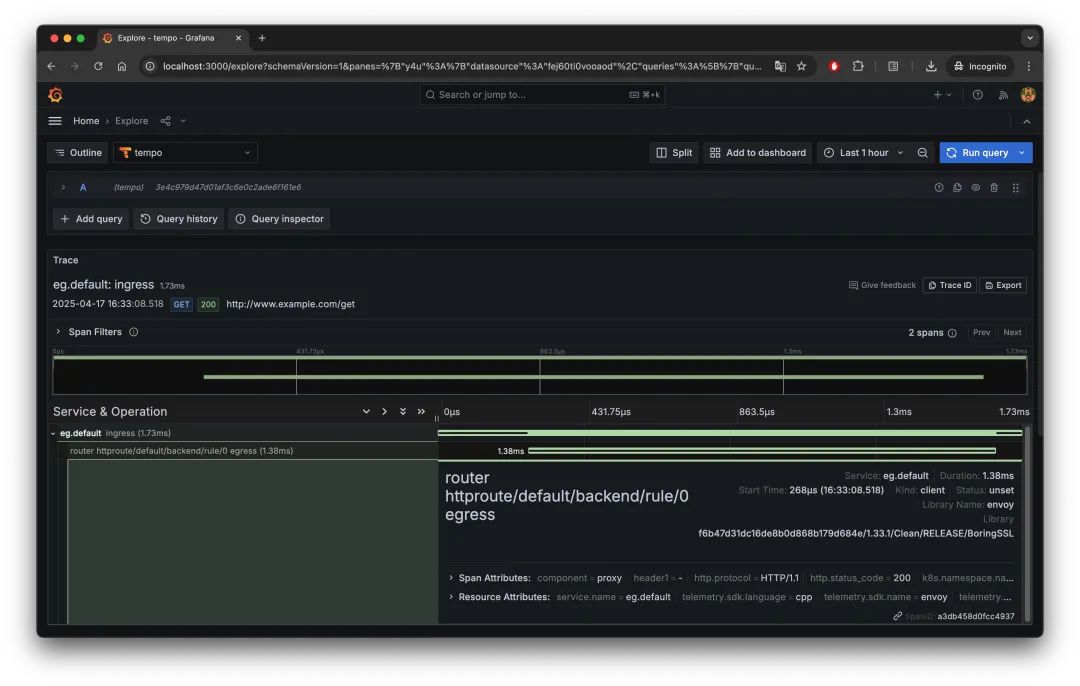Viewport: 1080px width, 686px height.
Task: Click http://www.example.com/get URL text
Action: [291, 304]
